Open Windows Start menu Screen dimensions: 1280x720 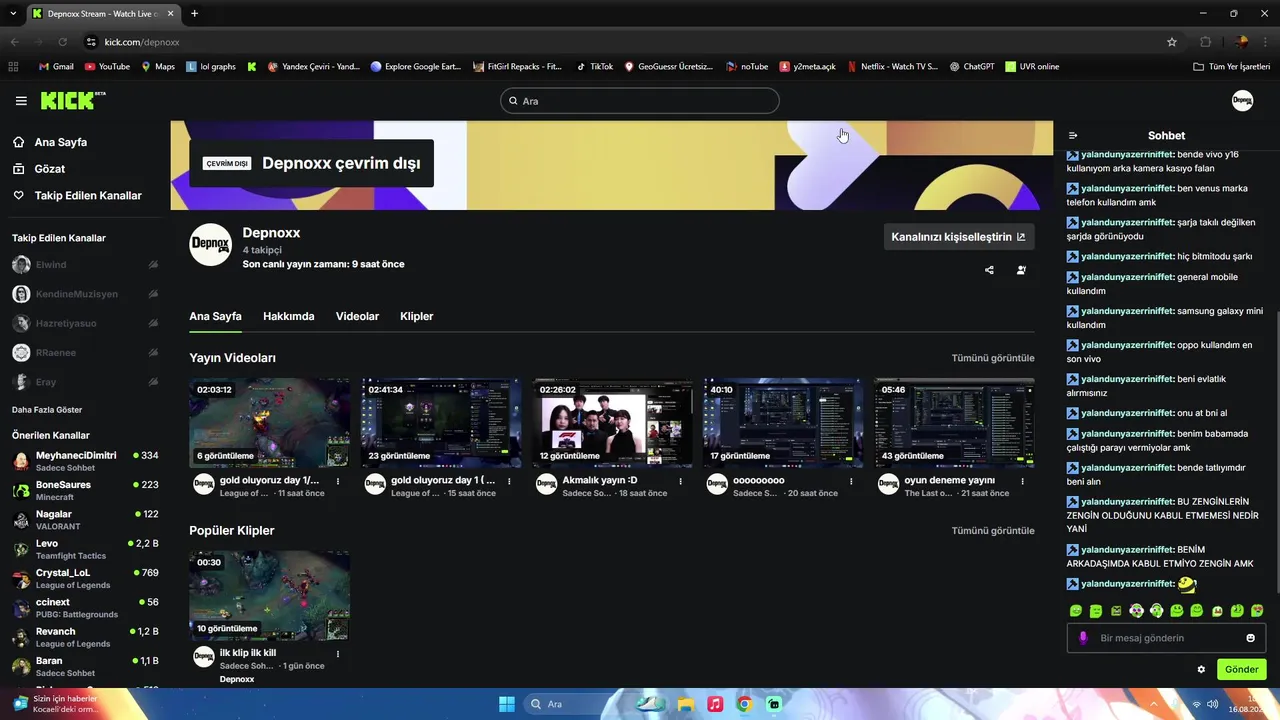pos(506,704)
